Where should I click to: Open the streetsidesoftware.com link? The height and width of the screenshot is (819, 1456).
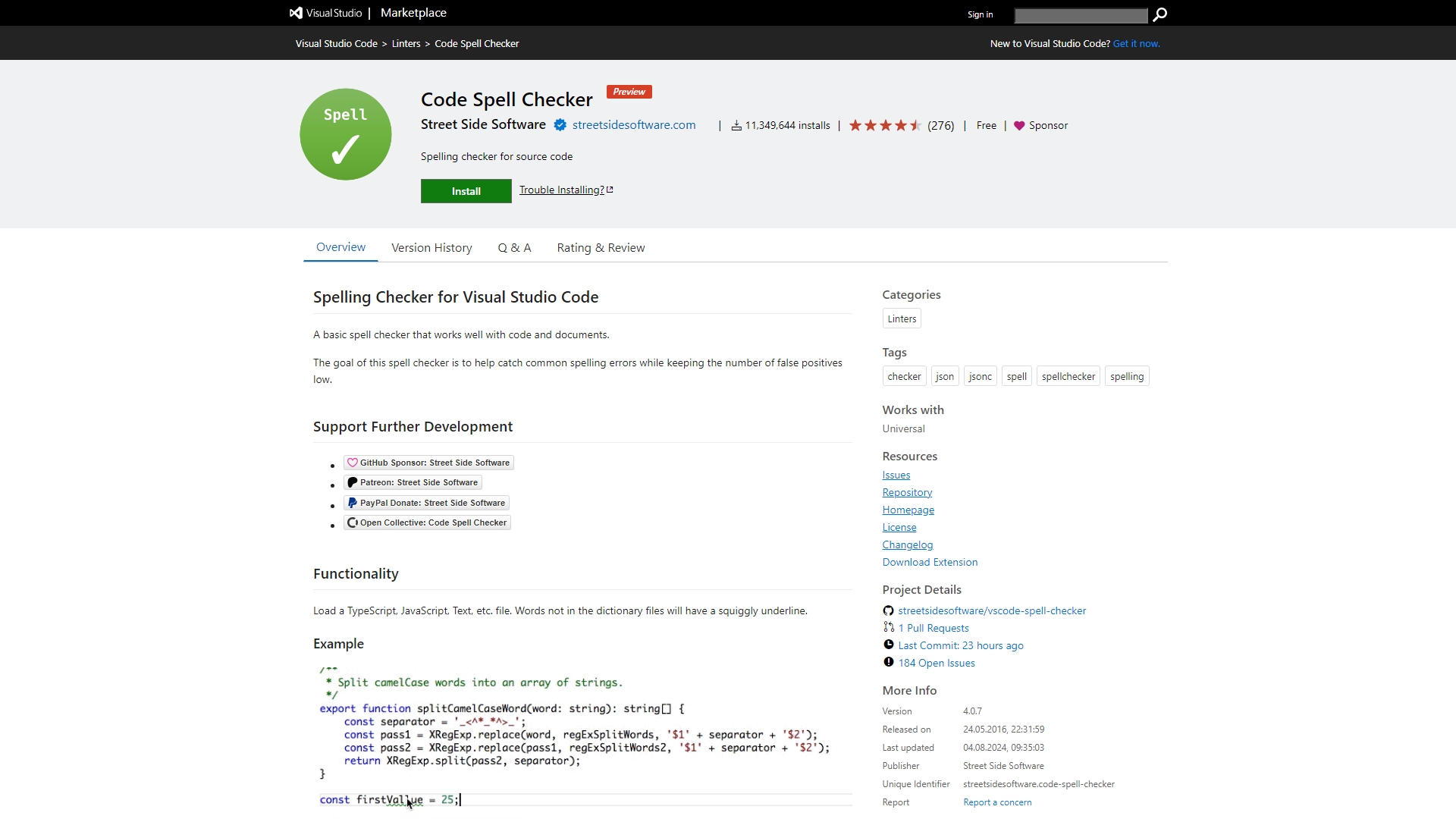[x=634, y=125]
